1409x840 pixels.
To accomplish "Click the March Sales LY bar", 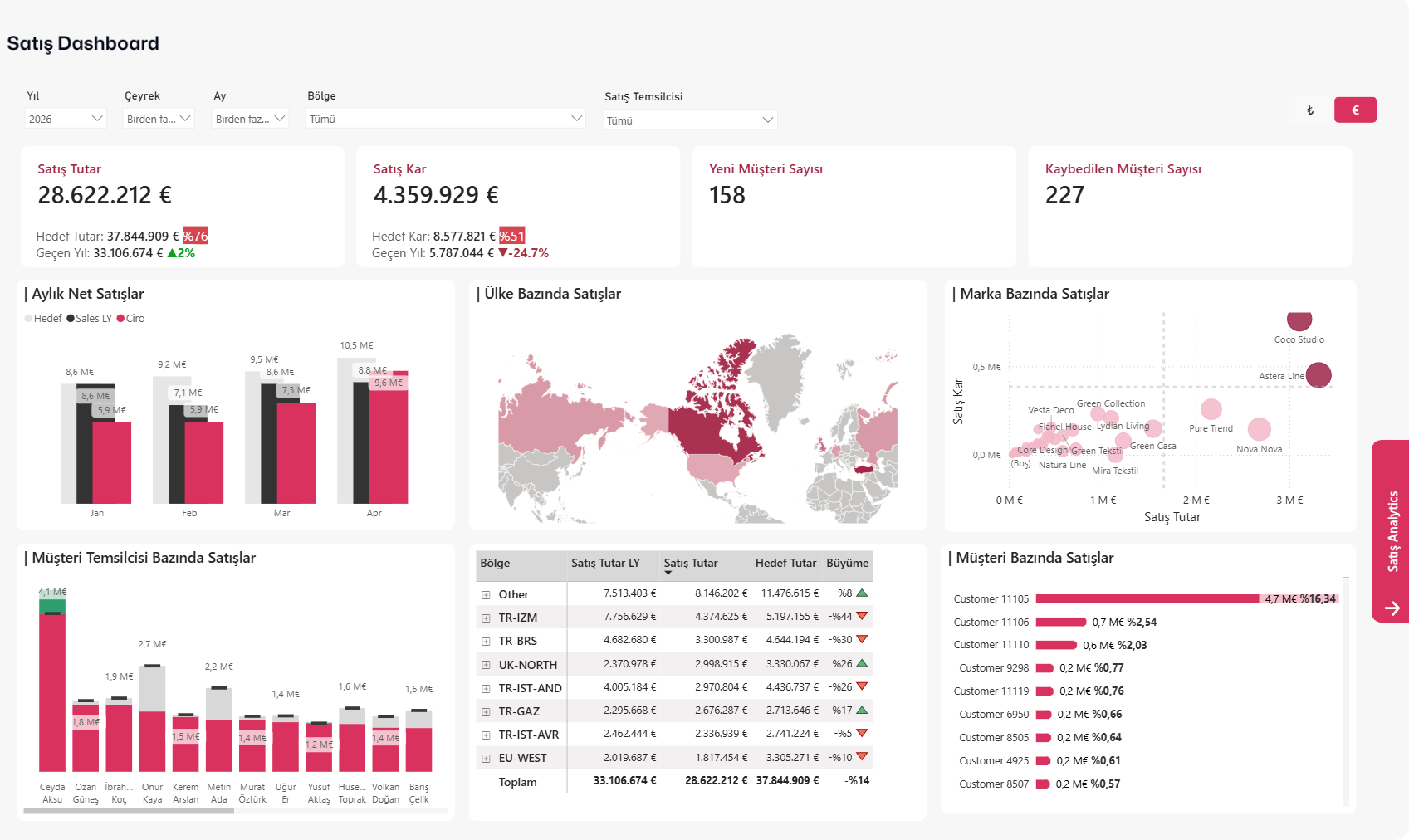I will (x=268, y=444).
